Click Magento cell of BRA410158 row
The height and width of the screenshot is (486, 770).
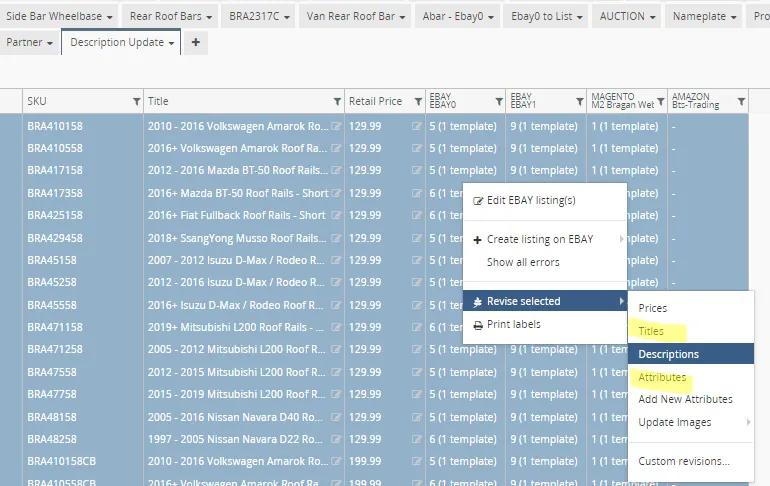point(625,126)
